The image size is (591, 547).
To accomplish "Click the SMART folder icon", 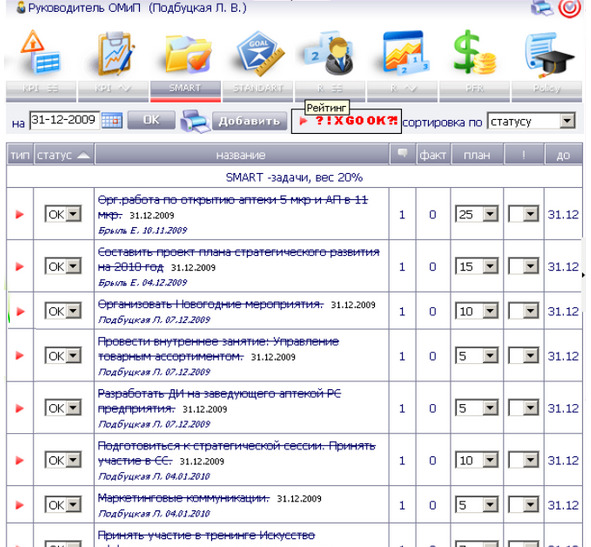I will click(187, 54).
